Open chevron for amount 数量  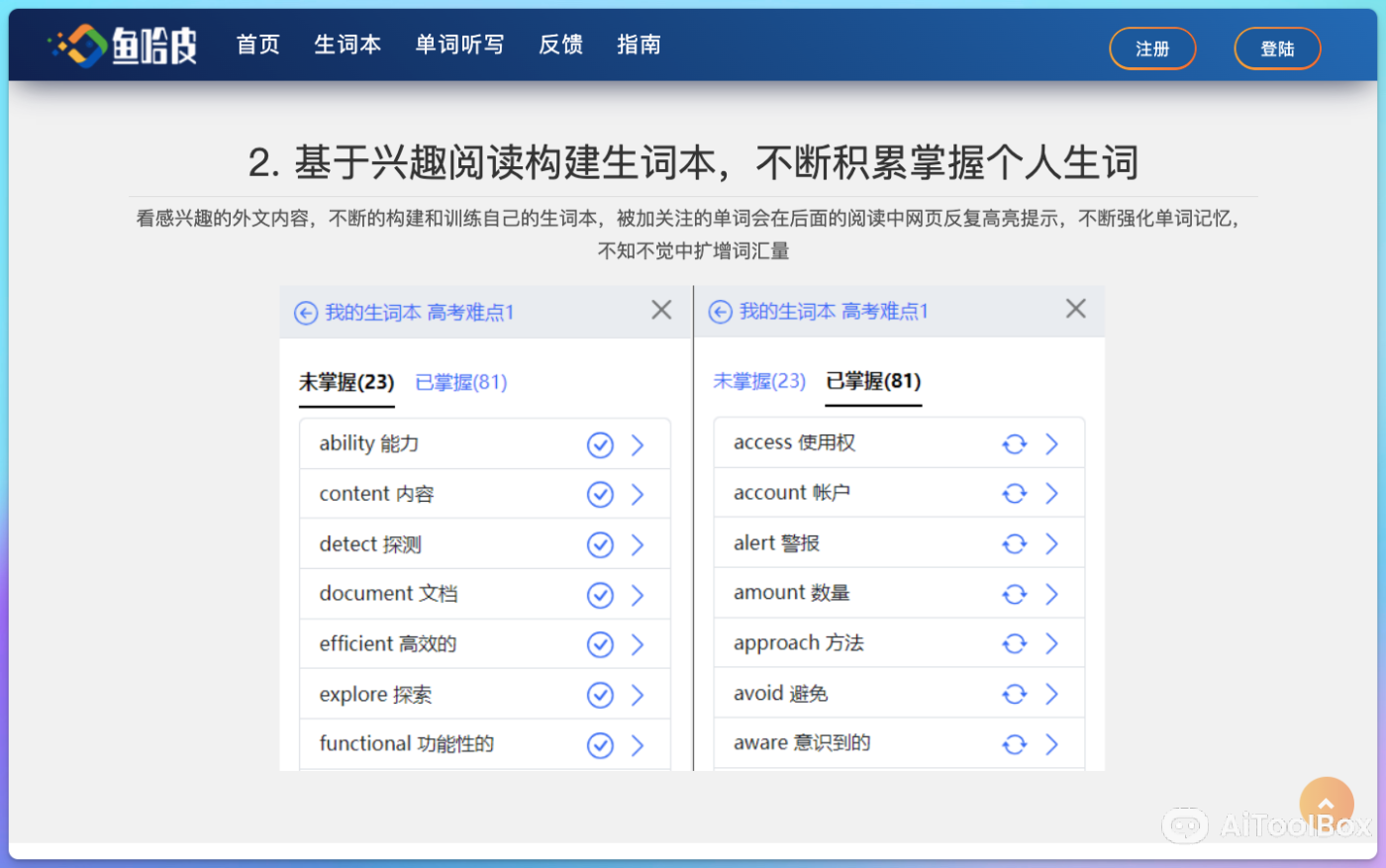1051,594
